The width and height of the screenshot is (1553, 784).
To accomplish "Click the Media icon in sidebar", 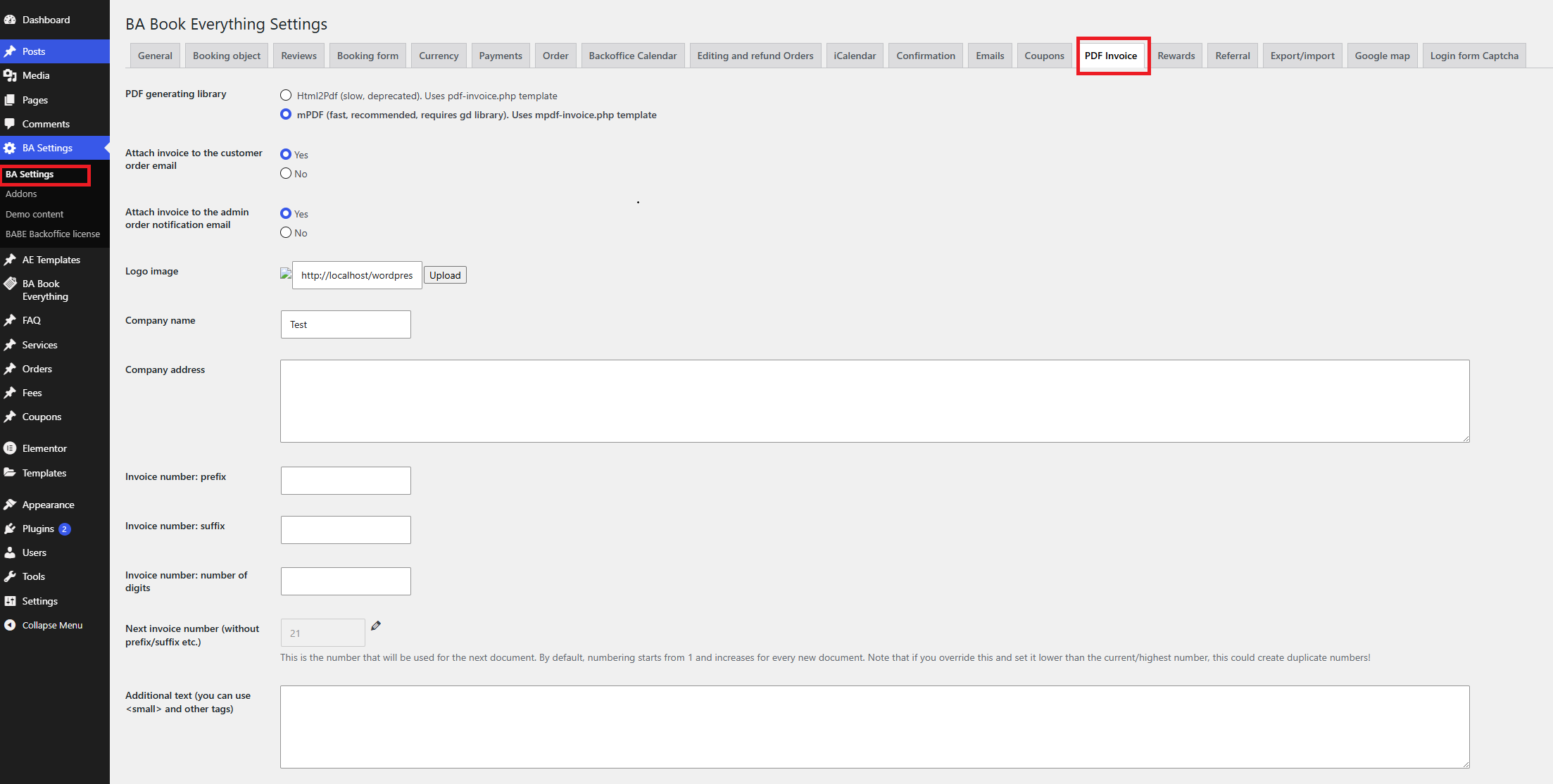I will click(10, 75).
